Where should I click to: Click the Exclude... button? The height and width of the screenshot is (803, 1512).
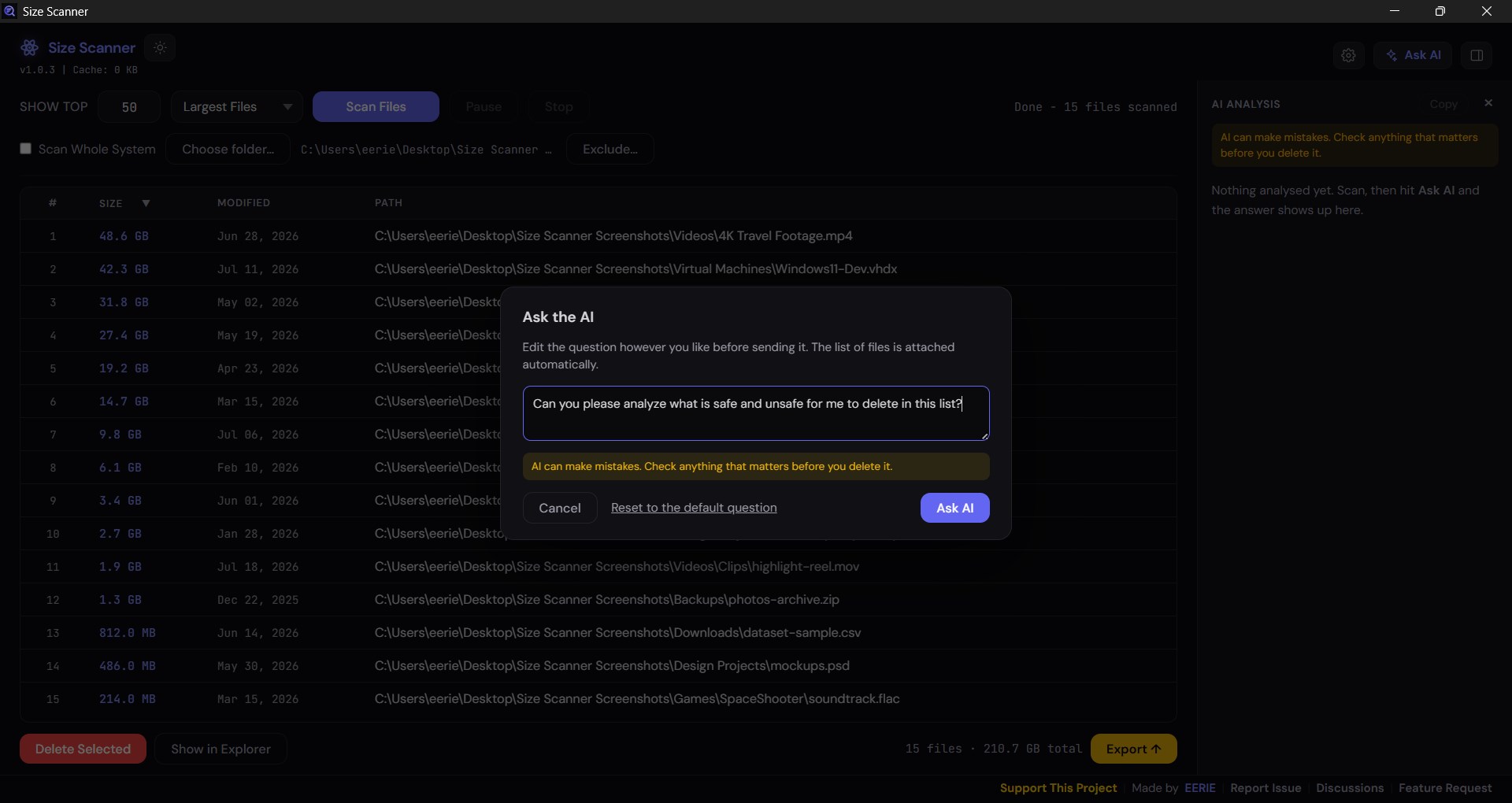click(x=610, y=150)
